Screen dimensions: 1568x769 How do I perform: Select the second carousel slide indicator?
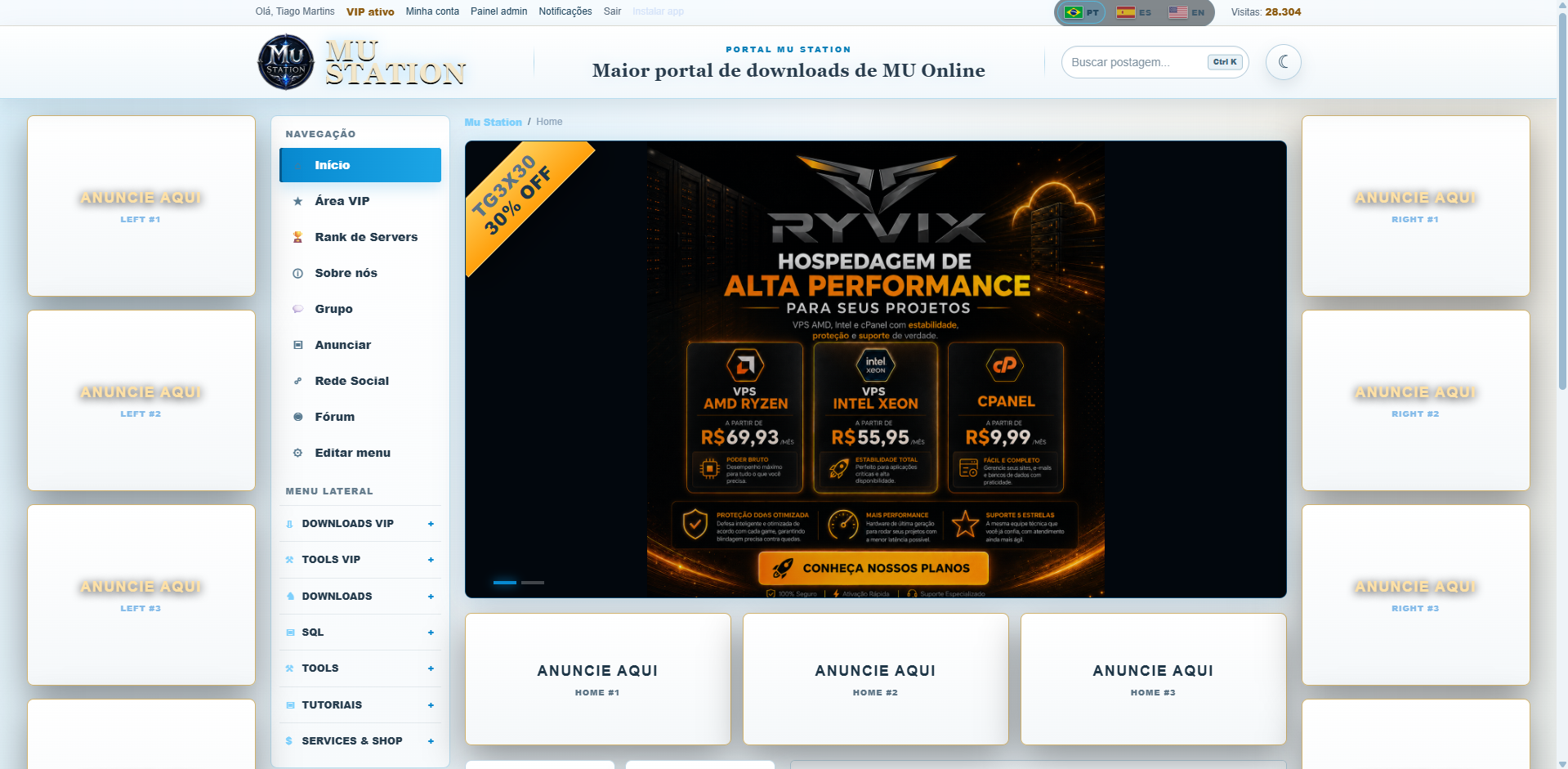tap(533, 583)
